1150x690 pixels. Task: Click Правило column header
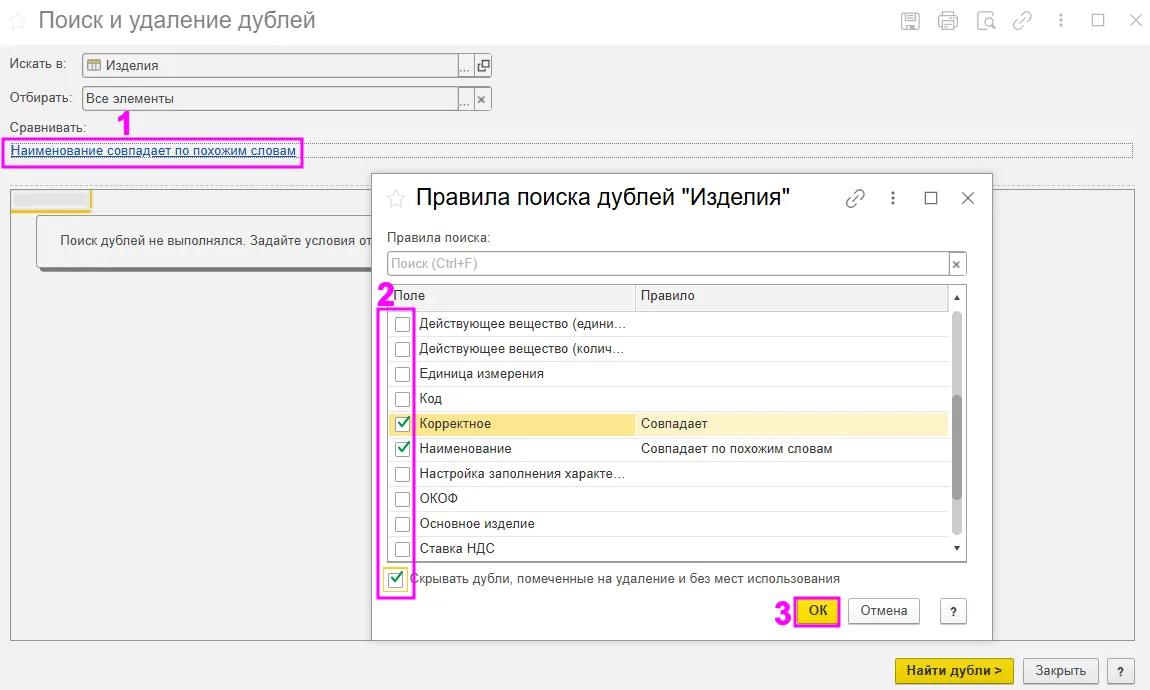(x=792, y=296)
